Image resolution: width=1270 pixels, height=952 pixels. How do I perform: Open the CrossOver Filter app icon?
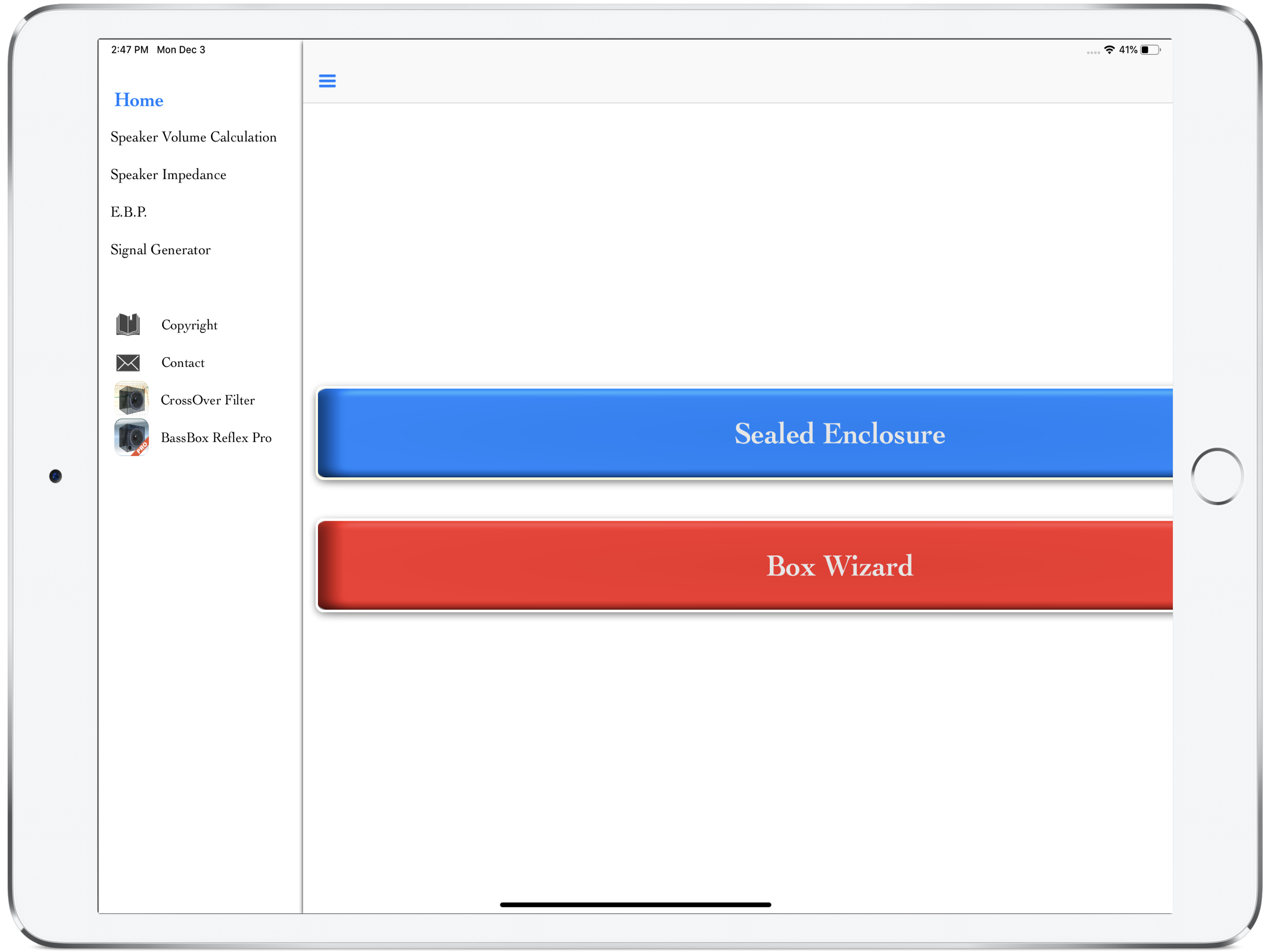[132, 399]
